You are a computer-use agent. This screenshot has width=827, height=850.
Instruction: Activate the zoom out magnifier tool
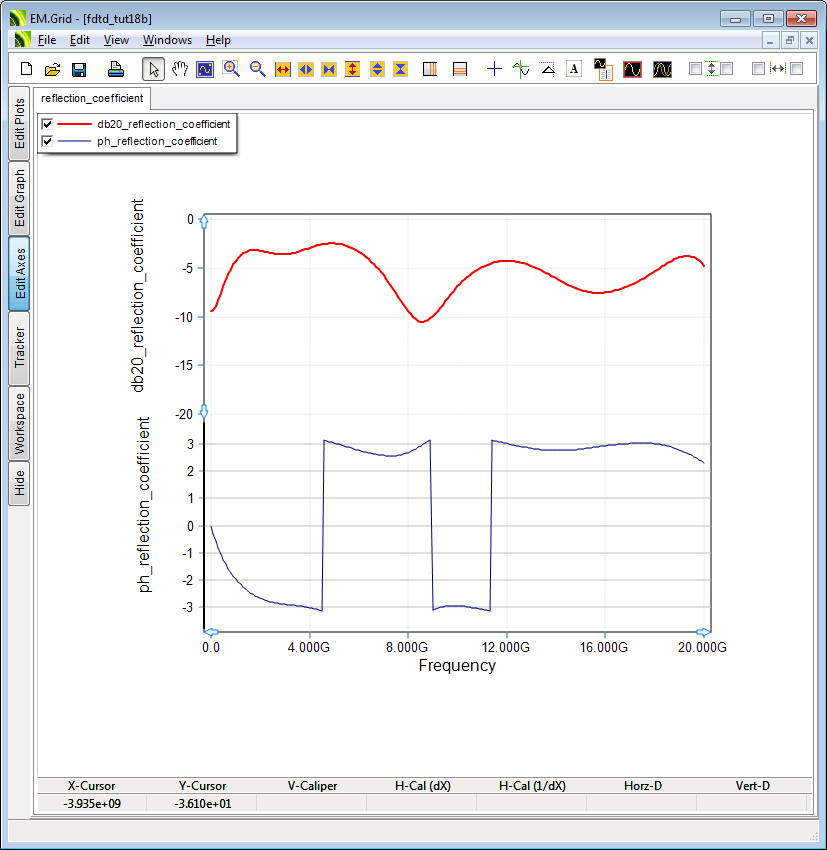257,69
